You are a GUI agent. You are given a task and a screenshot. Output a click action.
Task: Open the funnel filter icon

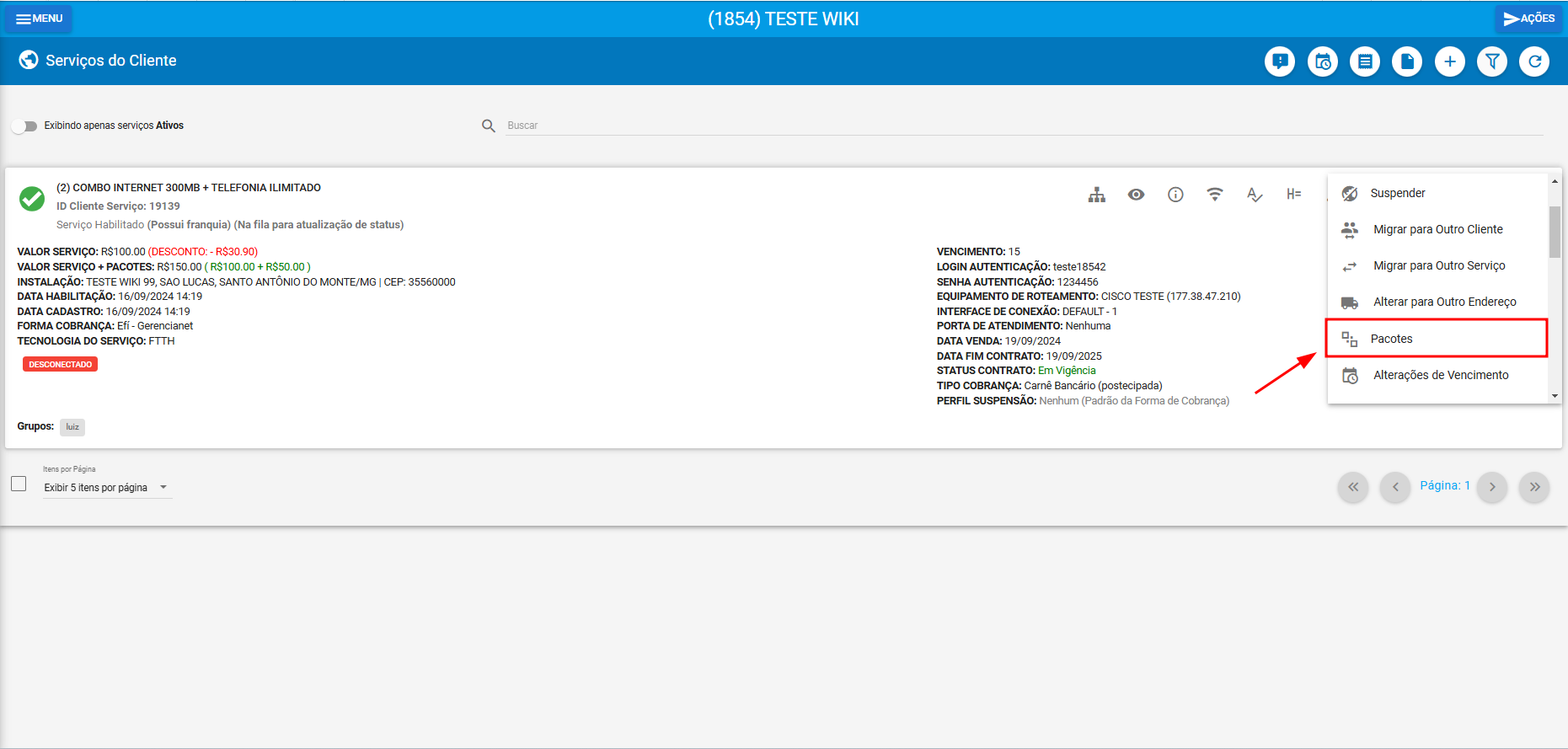(x=1492, y=62)
